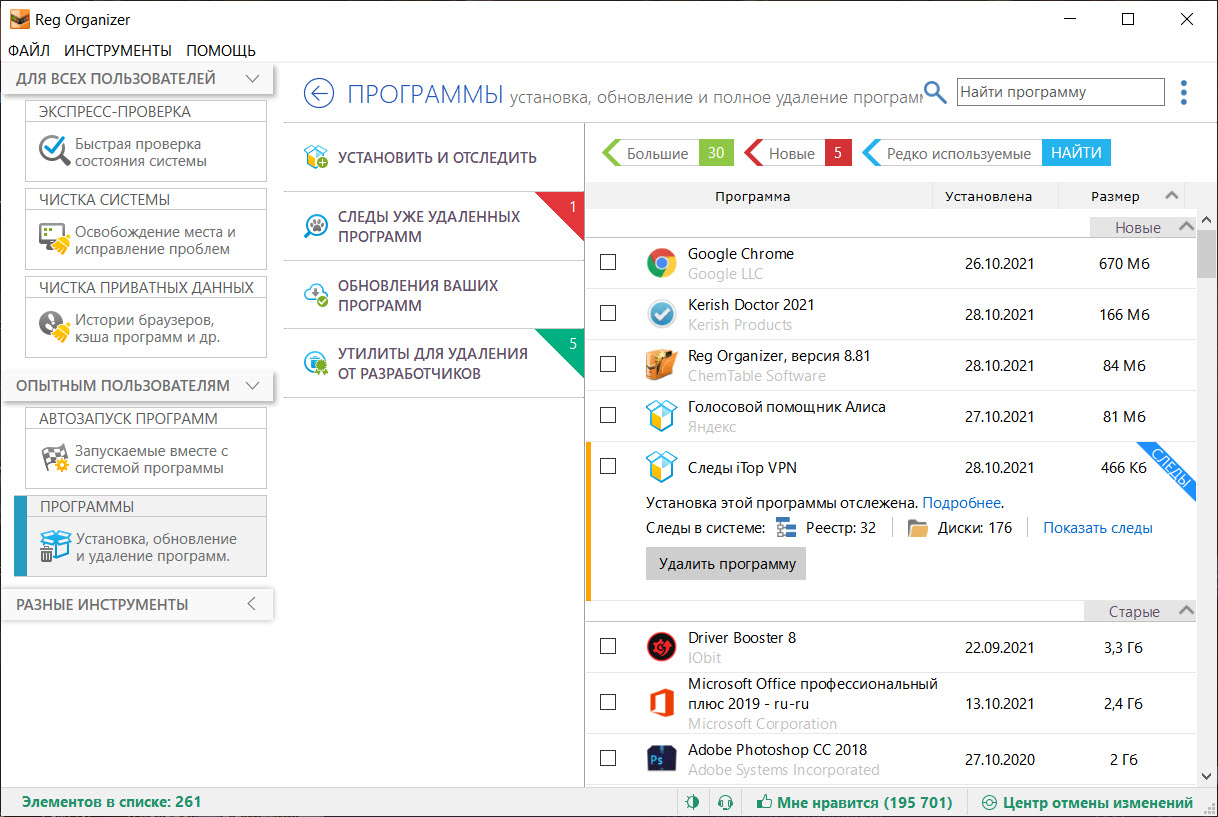Click the program updates cloud icon
The image size is (1218, 817).
click(x=316, y=295)
